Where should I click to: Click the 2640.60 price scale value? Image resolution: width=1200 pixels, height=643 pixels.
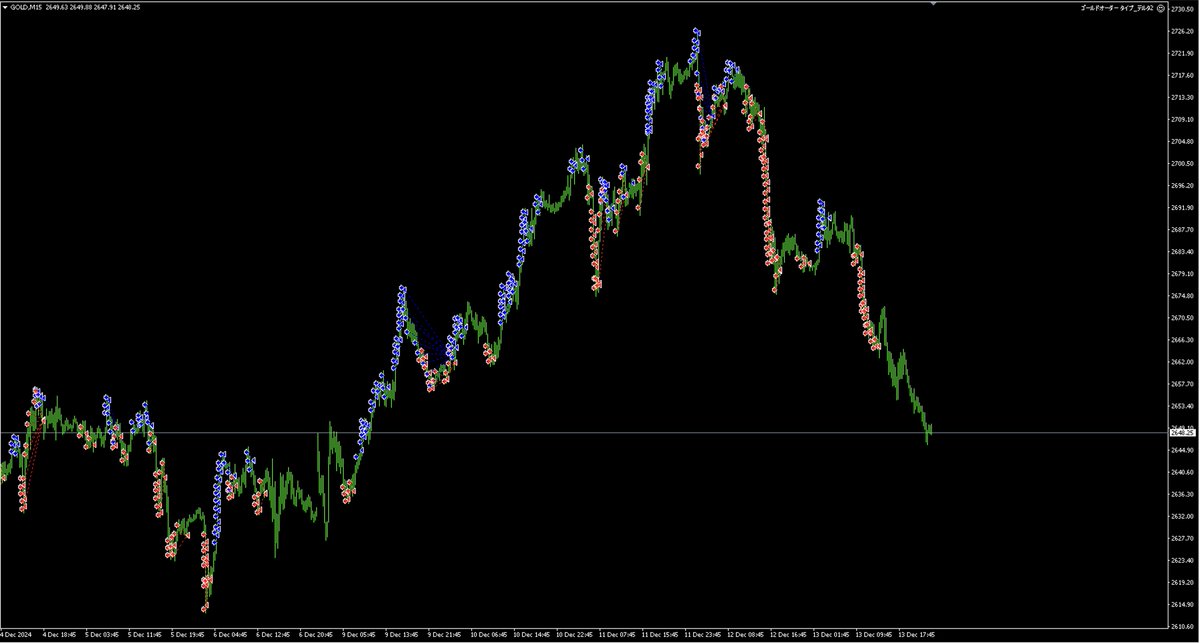coord(1180,472)
